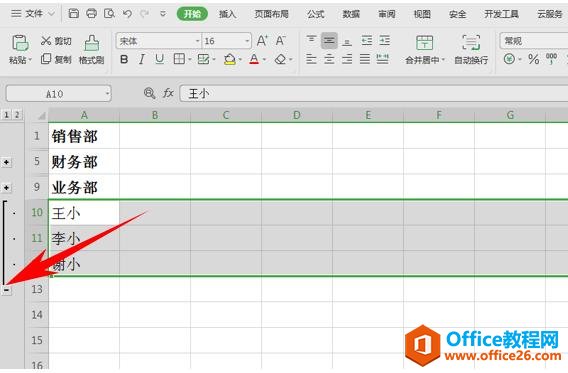Open the 公式 (Formulas) tab
Image resolution: width=568 pixels, height=373 pixels.
pos(316,14)
